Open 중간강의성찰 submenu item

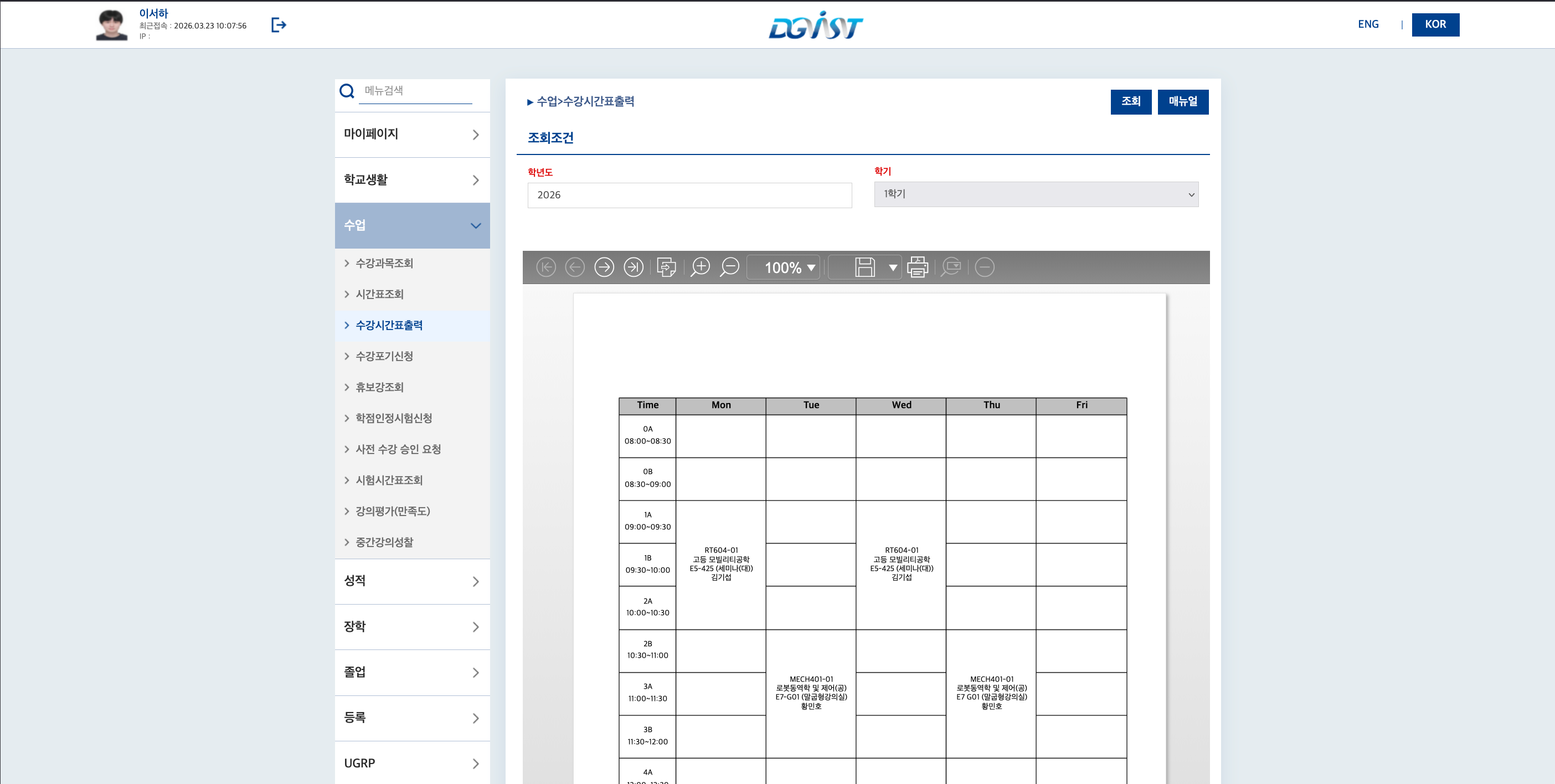click(384, 542)
